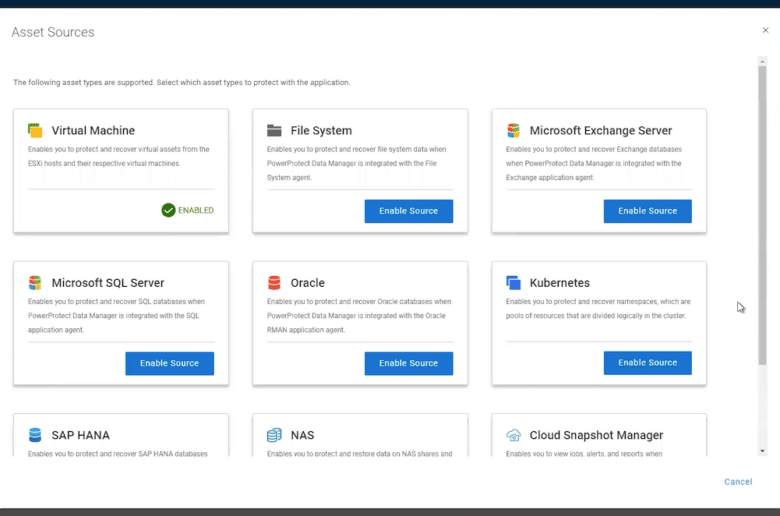
Task: Enable Source for File System
Action: [x=408, y=211]
